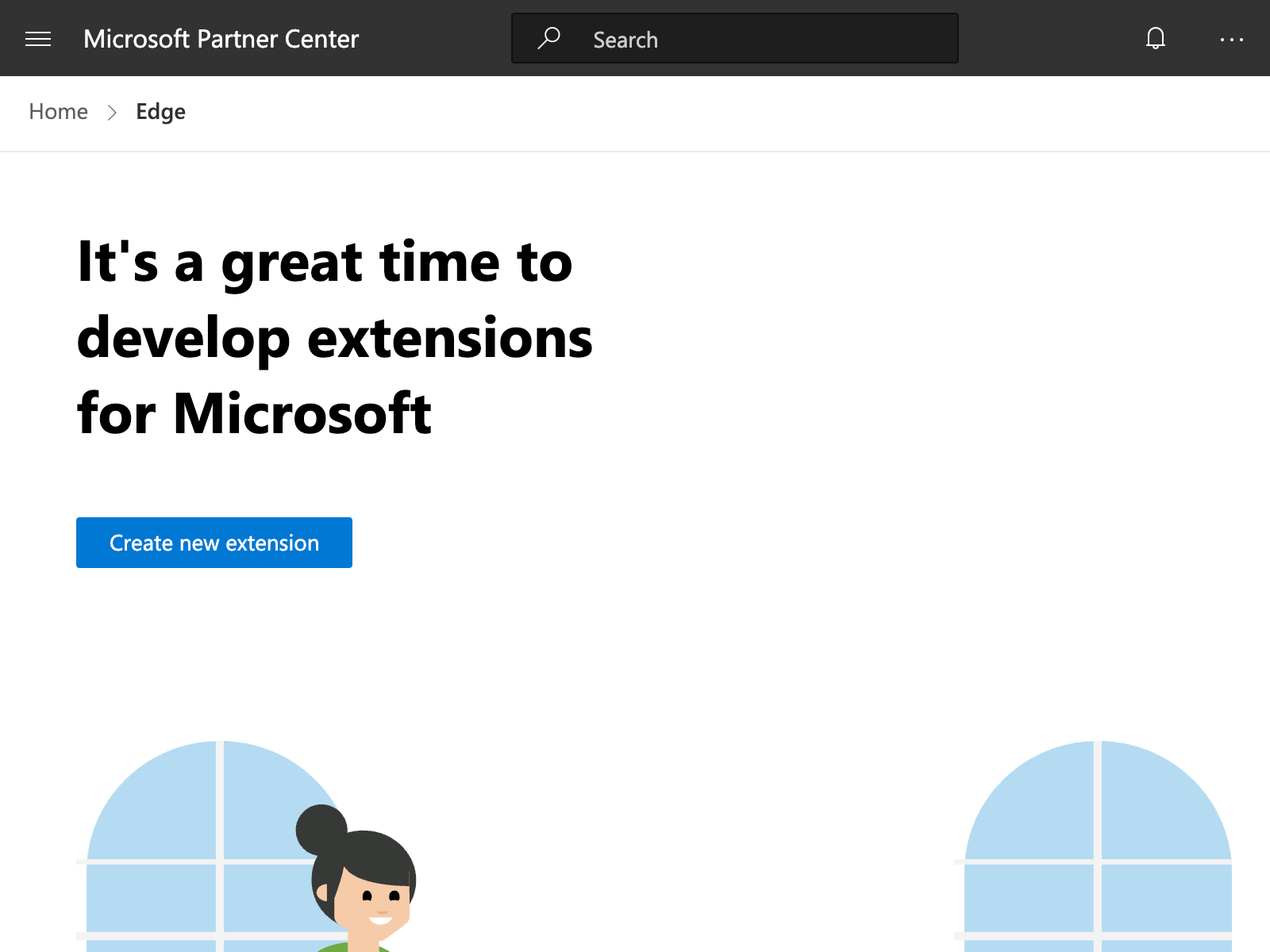Click the "for Microsoft" heading line
This screenshot has height=952, width=1270.
[254, 414]
